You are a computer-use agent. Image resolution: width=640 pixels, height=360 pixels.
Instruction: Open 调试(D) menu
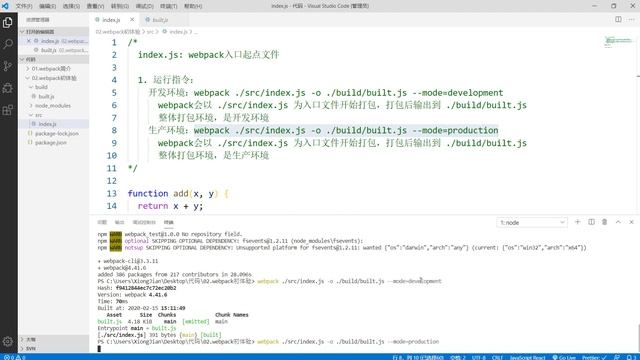tap(144, 6)
